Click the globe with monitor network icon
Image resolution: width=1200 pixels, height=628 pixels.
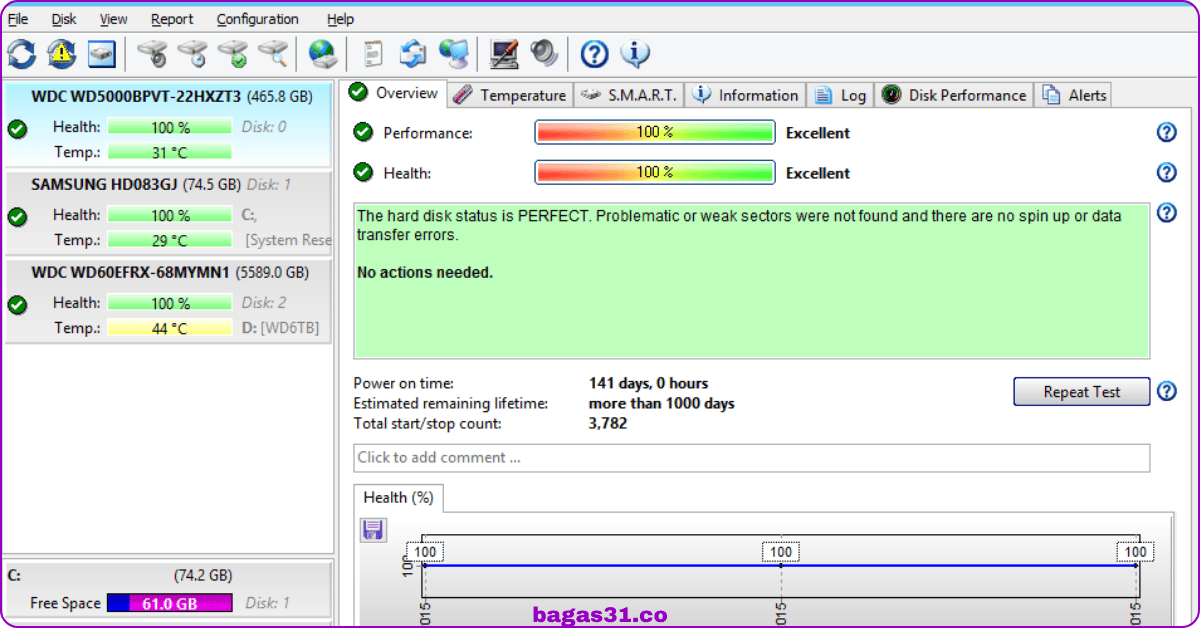click(453, 53)
